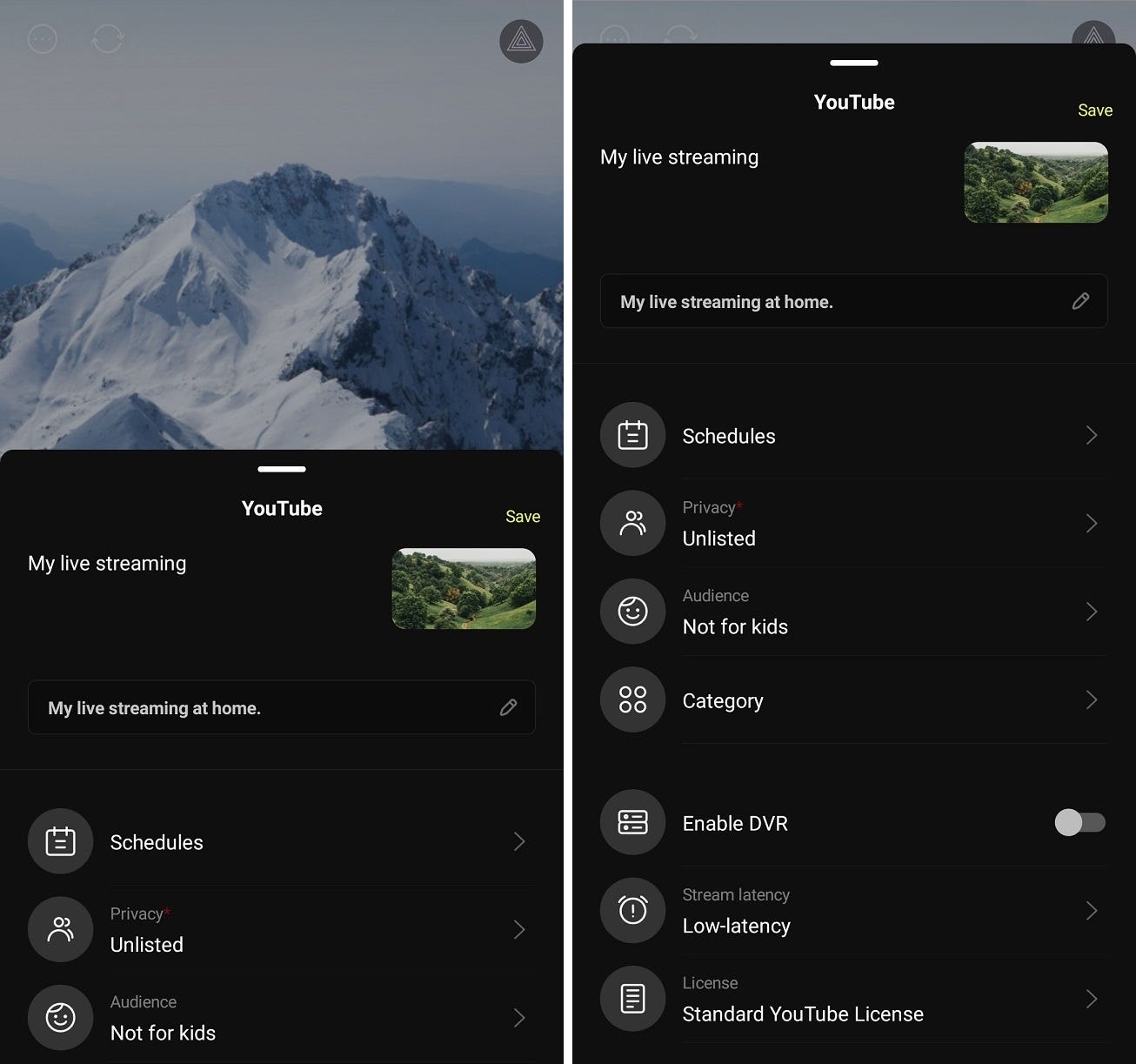Click the License document icon
The height and width of the screenshot is (1064, 1136).
click(x=632, y=999)
